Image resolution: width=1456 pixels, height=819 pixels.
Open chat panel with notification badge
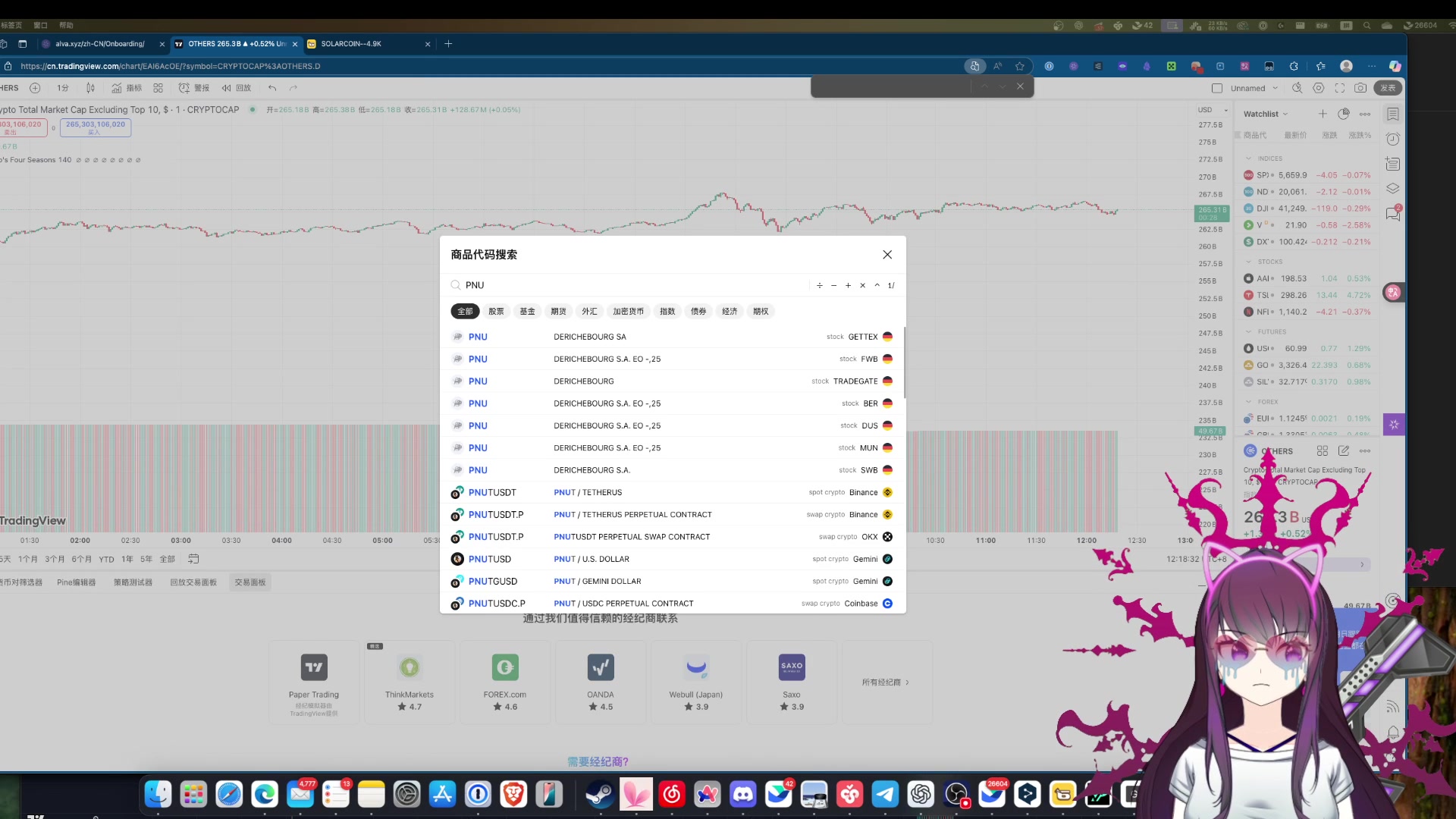click(1393, 213)
